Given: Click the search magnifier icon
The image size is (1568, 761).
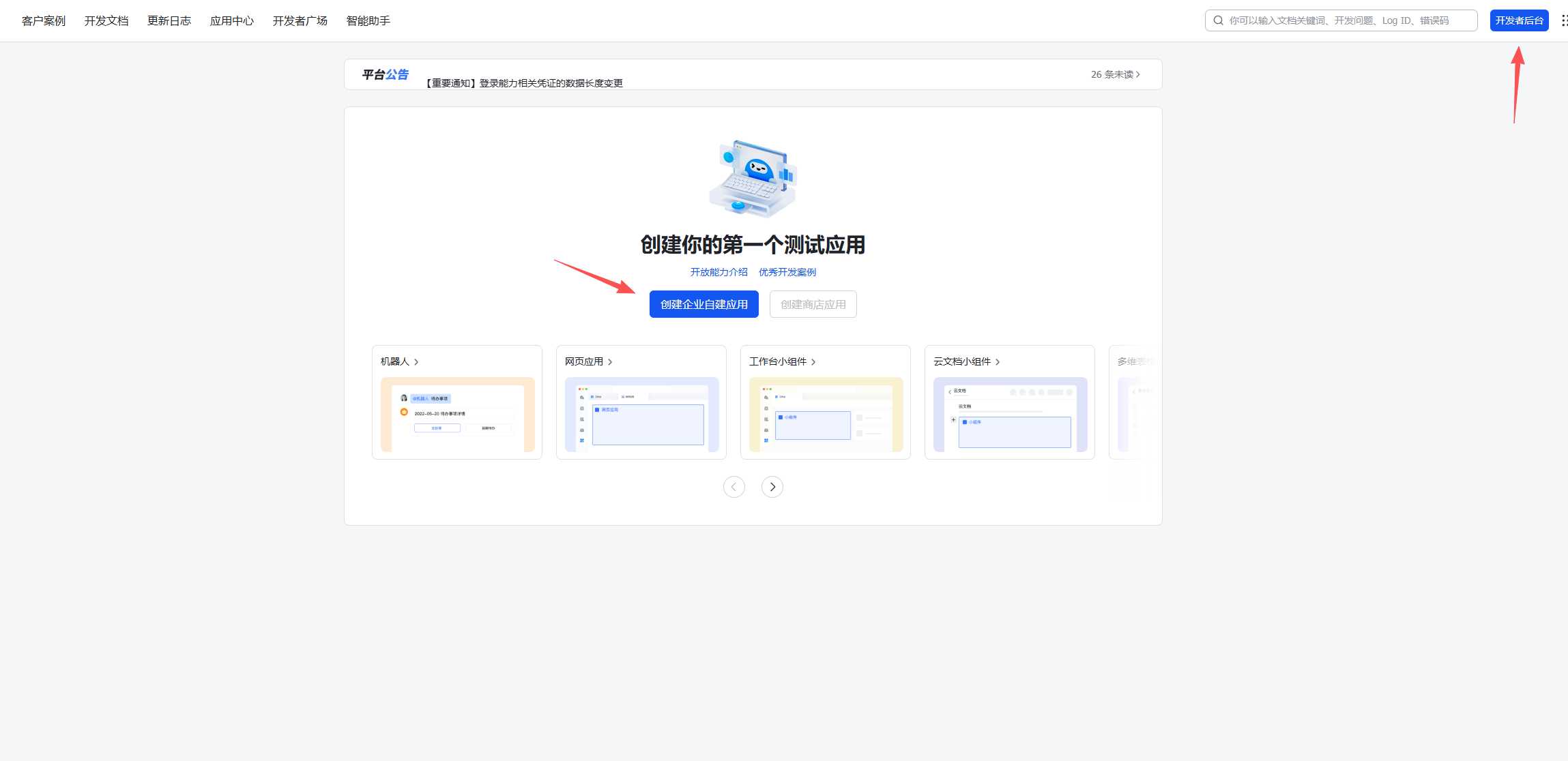Looking at the screenshot, I should (x=1218, y=20).
